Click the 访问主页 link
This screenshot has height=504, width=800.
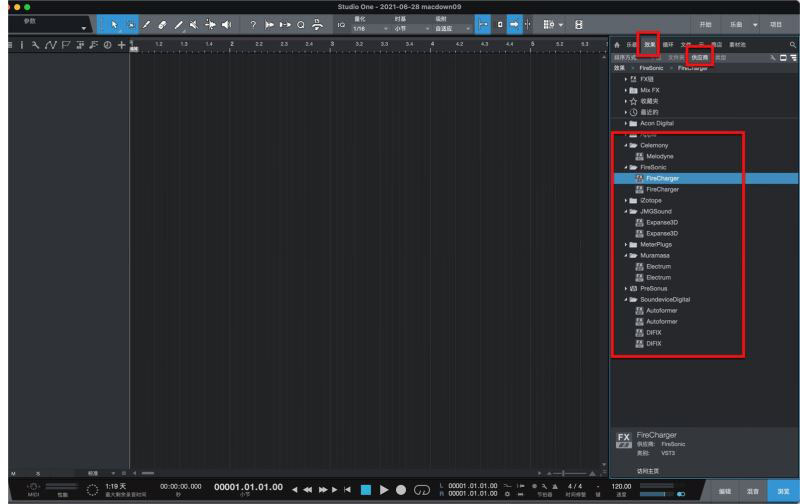pyautogui.click(x=648, y=471)
